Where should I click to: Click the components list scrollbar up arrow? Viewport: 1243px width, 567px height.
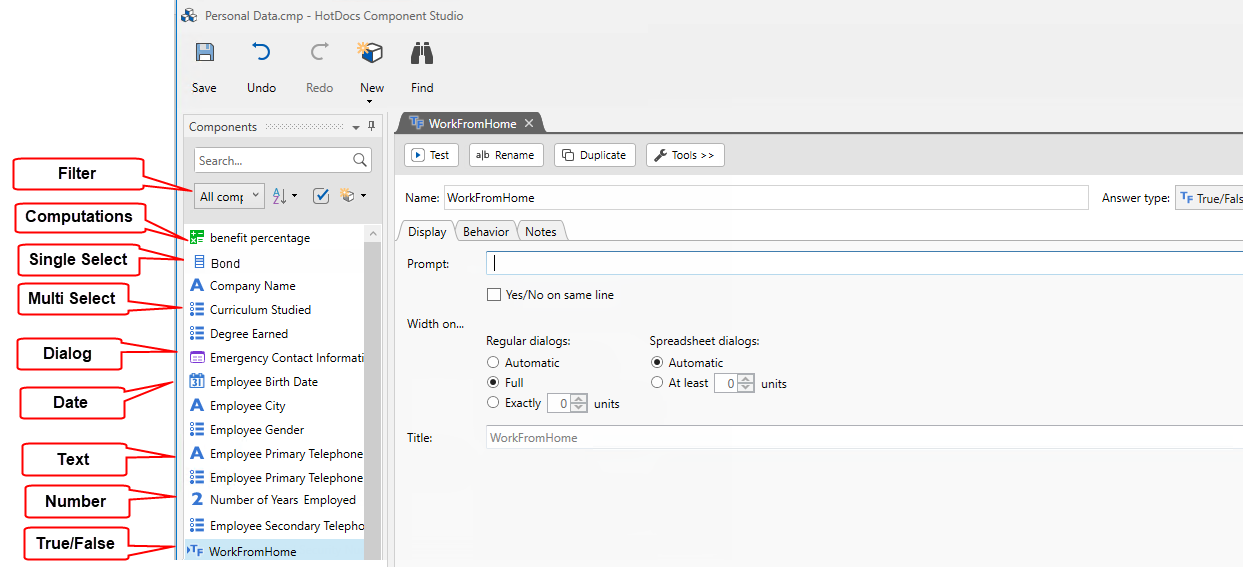373,233
